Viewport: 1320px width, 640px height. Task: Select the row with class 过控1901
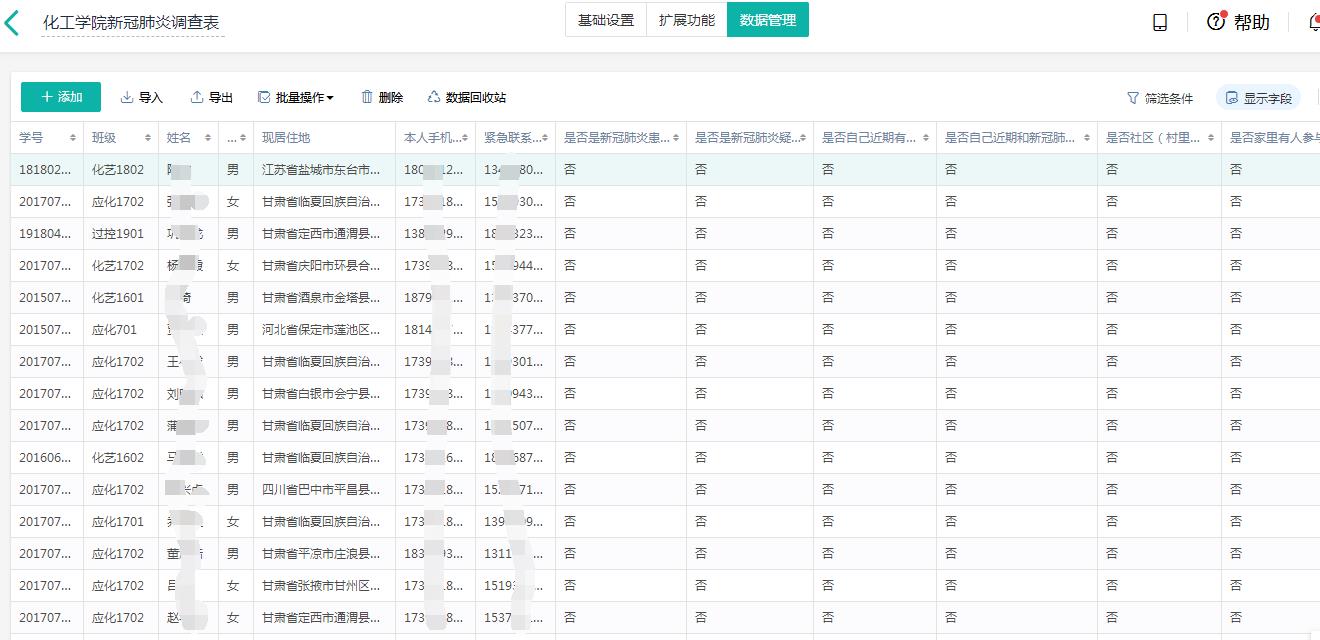[118, 234]
